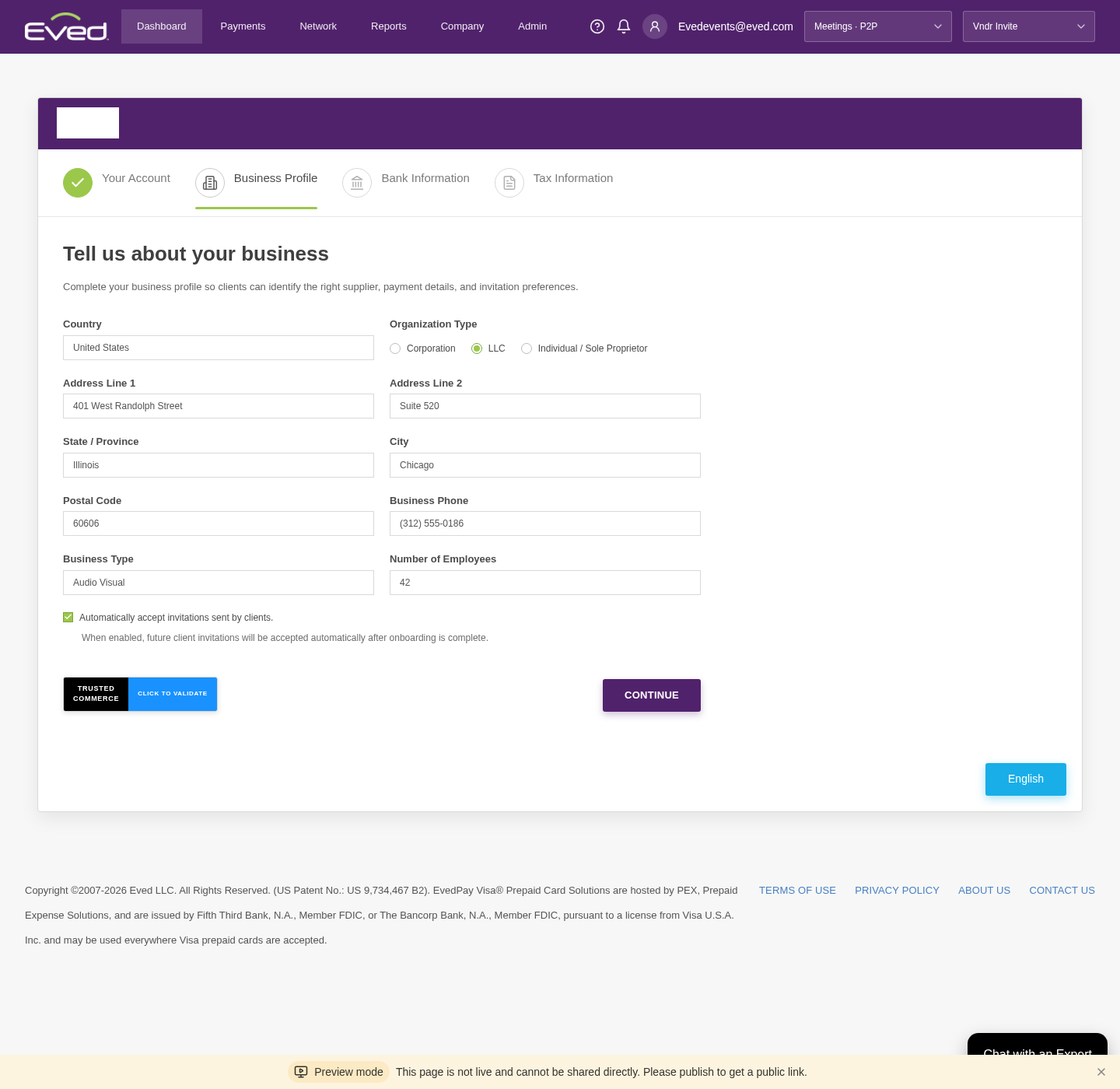Click the CONTINUE button
The width and height of the screenshot is (1120, 1089).
[652, 695]
